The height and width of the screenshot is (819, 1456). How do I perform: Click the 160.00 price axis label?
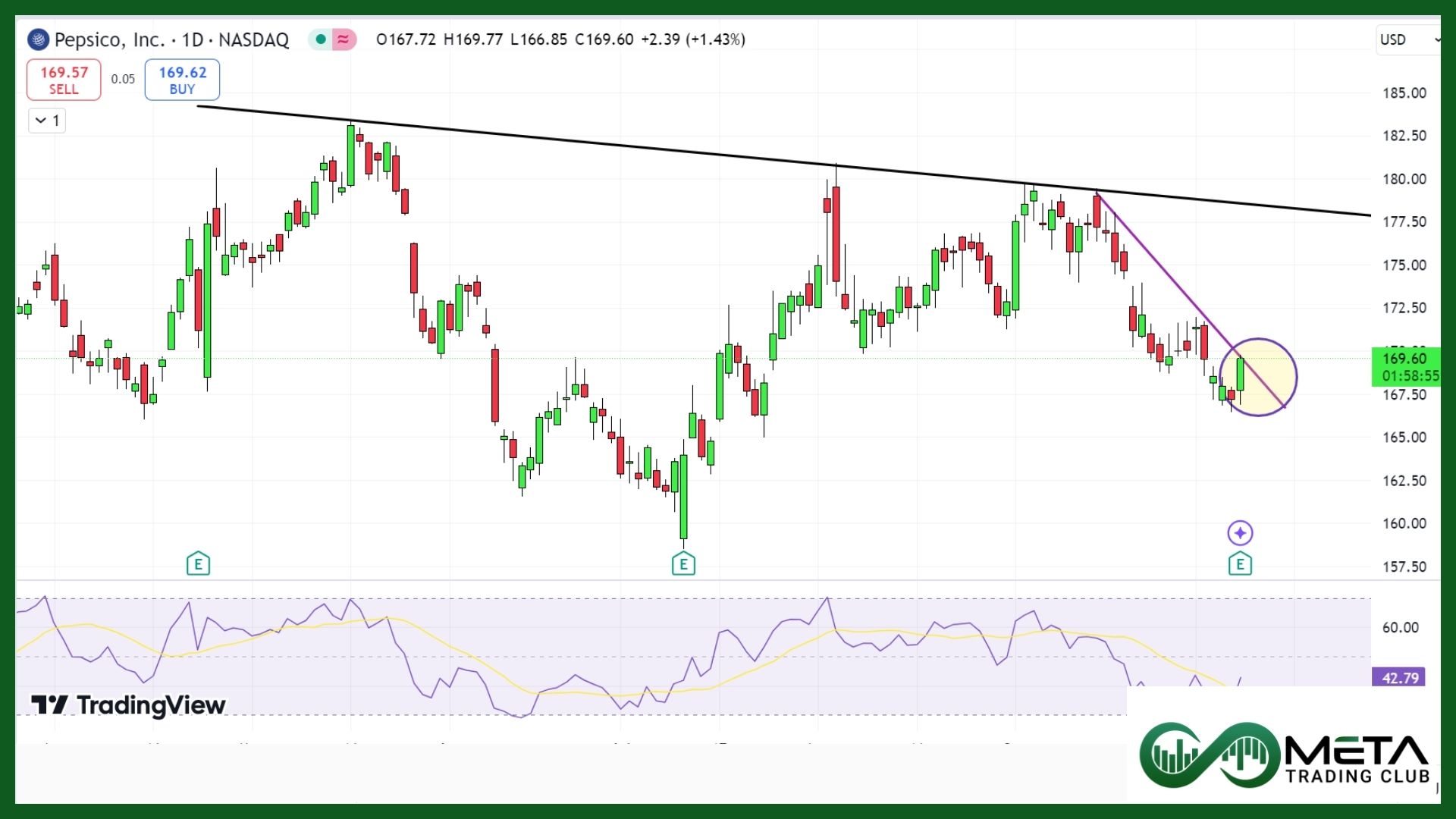click(x=1404, y=523)
